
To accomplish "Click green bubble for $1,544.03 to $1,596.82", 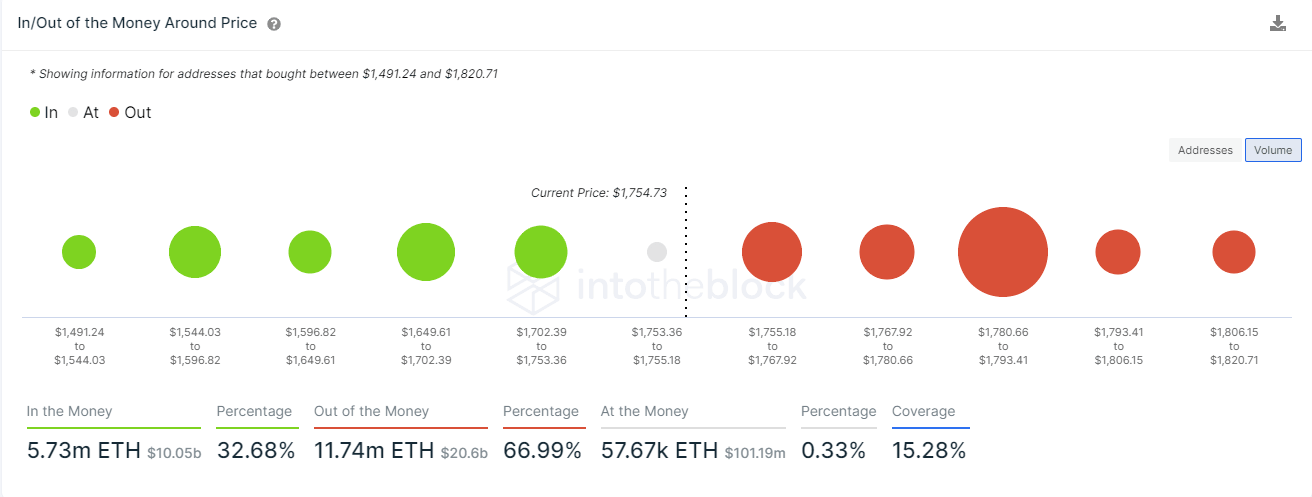I will (x=195, y=252).
